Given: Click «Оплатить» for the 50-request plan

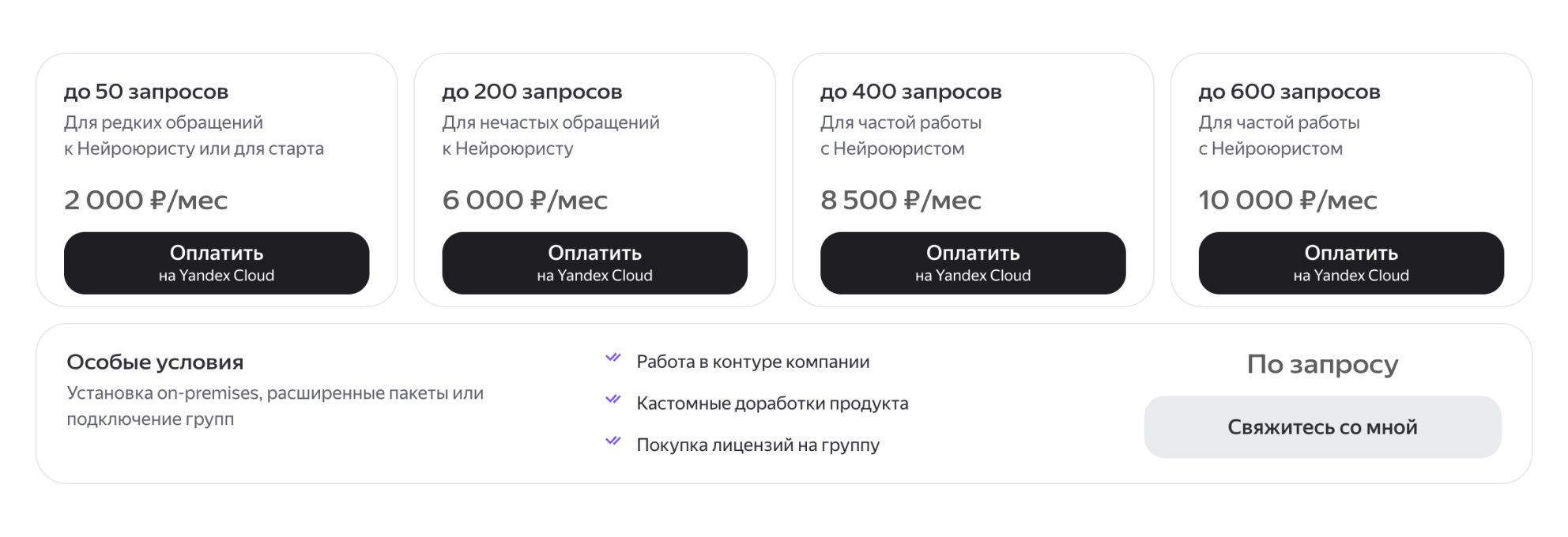Looking at the screenshot, I should [x=216, y=263].
